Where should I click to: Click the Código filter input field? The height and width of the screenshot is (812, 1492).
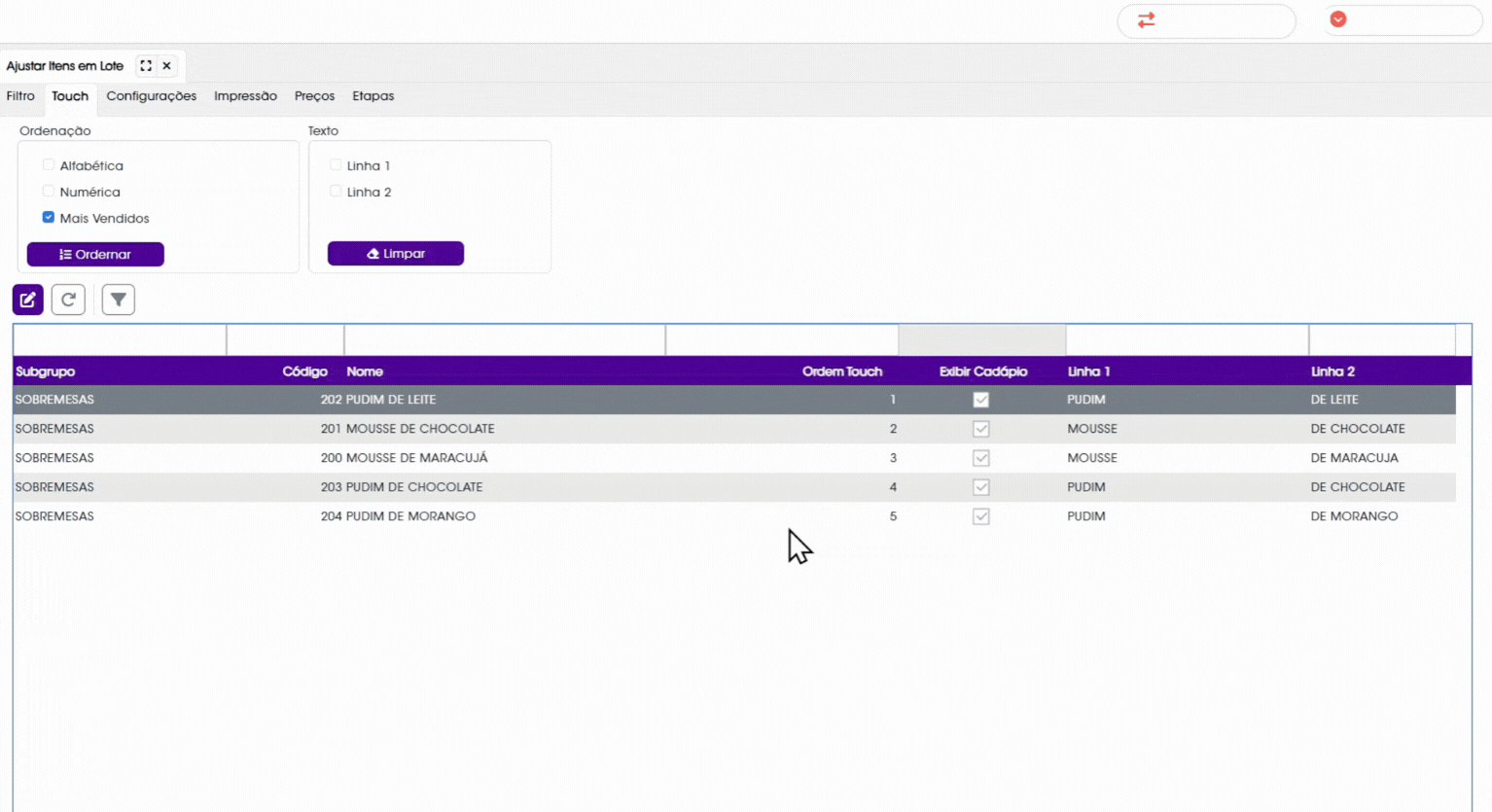tap(286, 340)
